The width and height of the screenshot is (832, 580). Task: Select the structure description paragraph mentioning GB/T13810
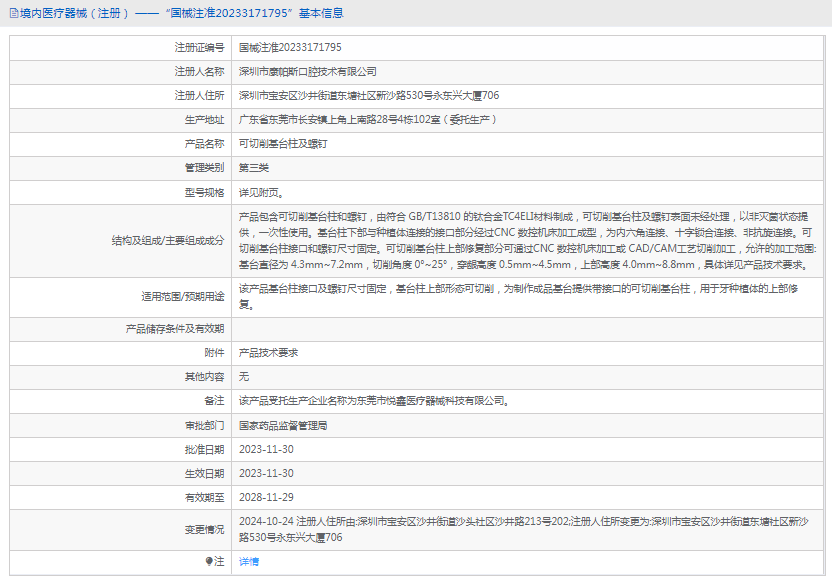tap(527, 240)
